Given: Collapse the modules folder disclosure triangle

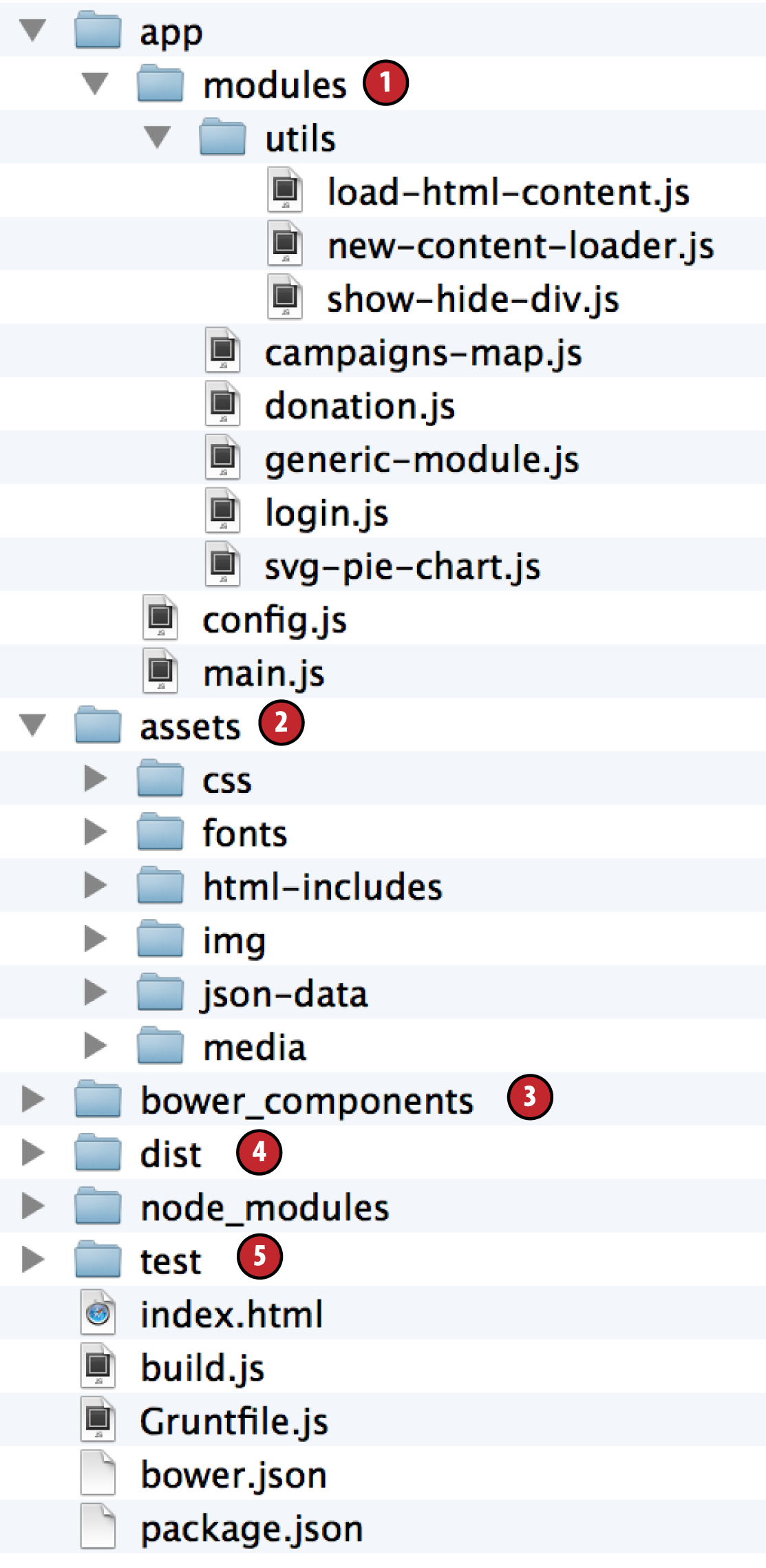Looking at the screenshot, I should coord(95,84).
